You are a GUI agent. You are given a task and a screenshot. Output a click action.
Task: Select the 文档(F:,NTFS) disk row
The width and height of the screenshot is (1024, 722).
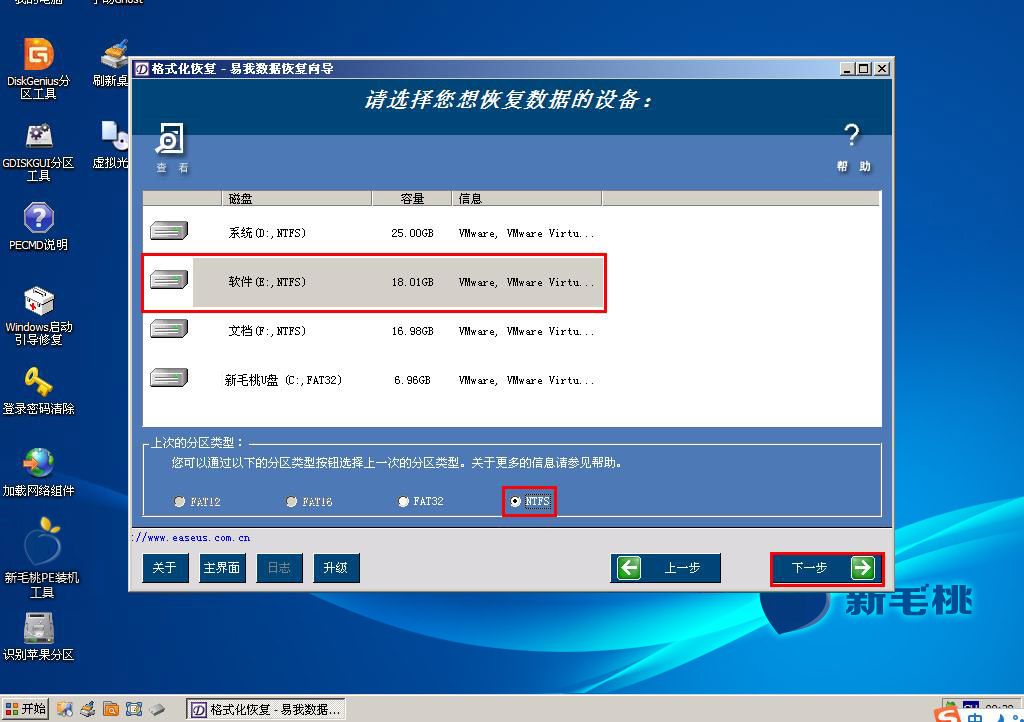coord(374,331)
